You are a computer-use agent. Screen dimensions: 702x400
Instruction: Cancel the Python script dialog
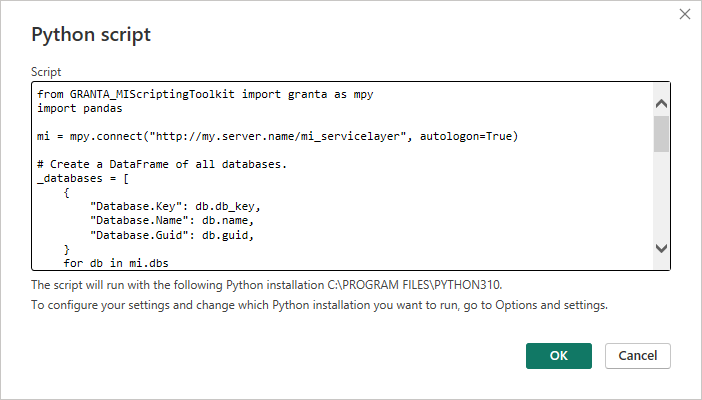[x=638, y=356]
